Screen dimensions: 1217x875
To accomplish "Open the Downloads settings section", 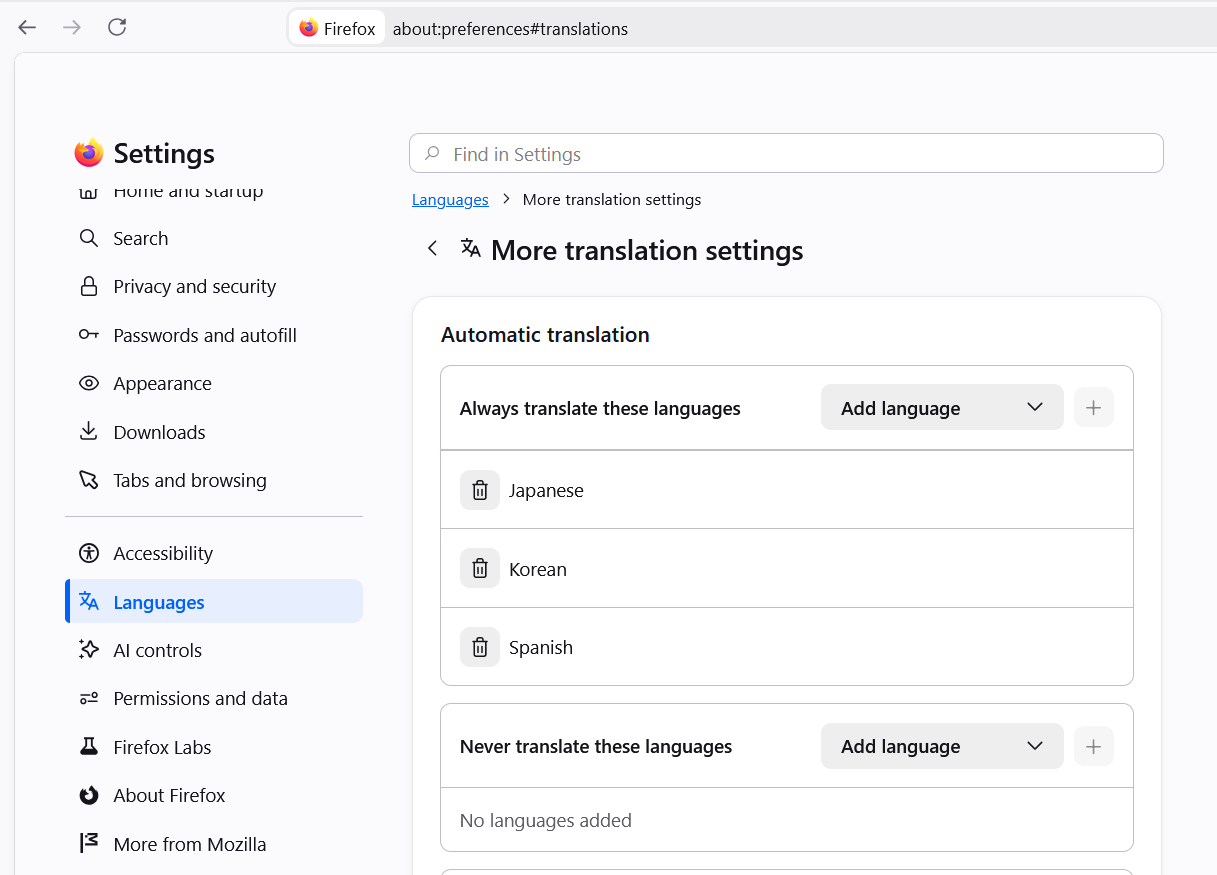I will (x=214, y=432).
